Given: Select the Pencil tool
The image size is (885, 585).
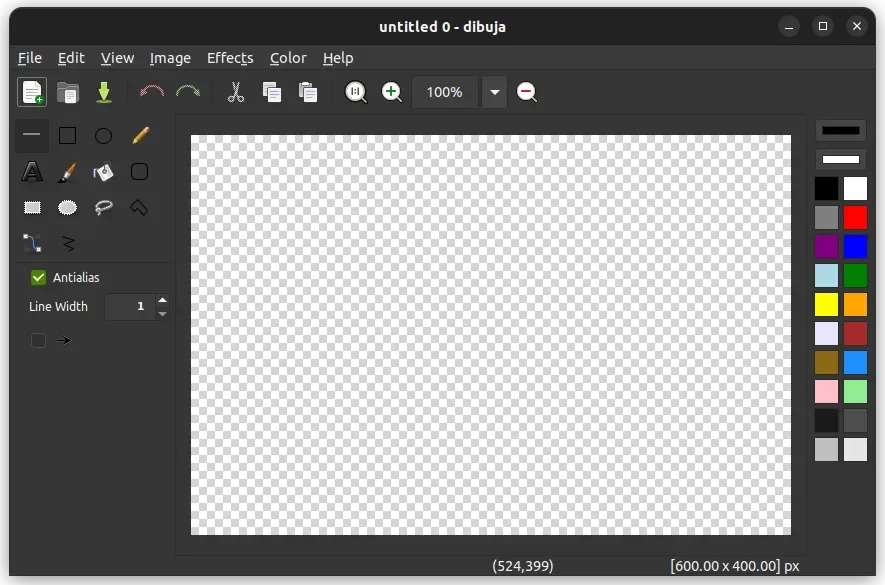Looking at the screenshot, I should coord(140,136).
